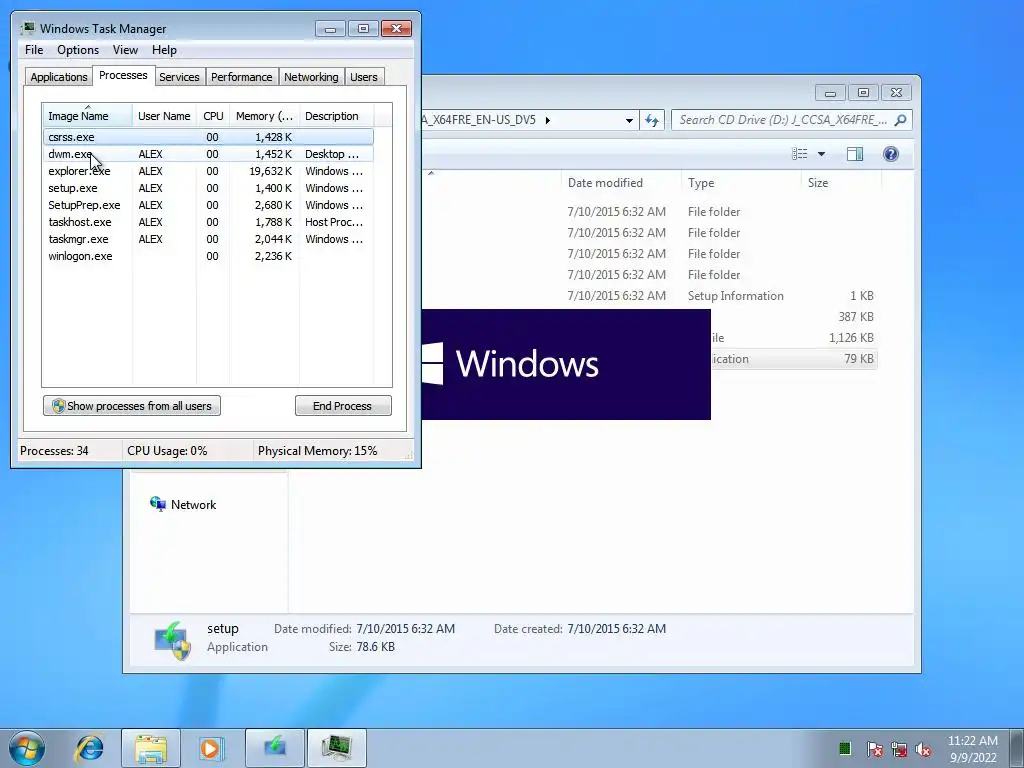Sort processes by Memory column
The image size is (1024, 768).
click(264, 116)
